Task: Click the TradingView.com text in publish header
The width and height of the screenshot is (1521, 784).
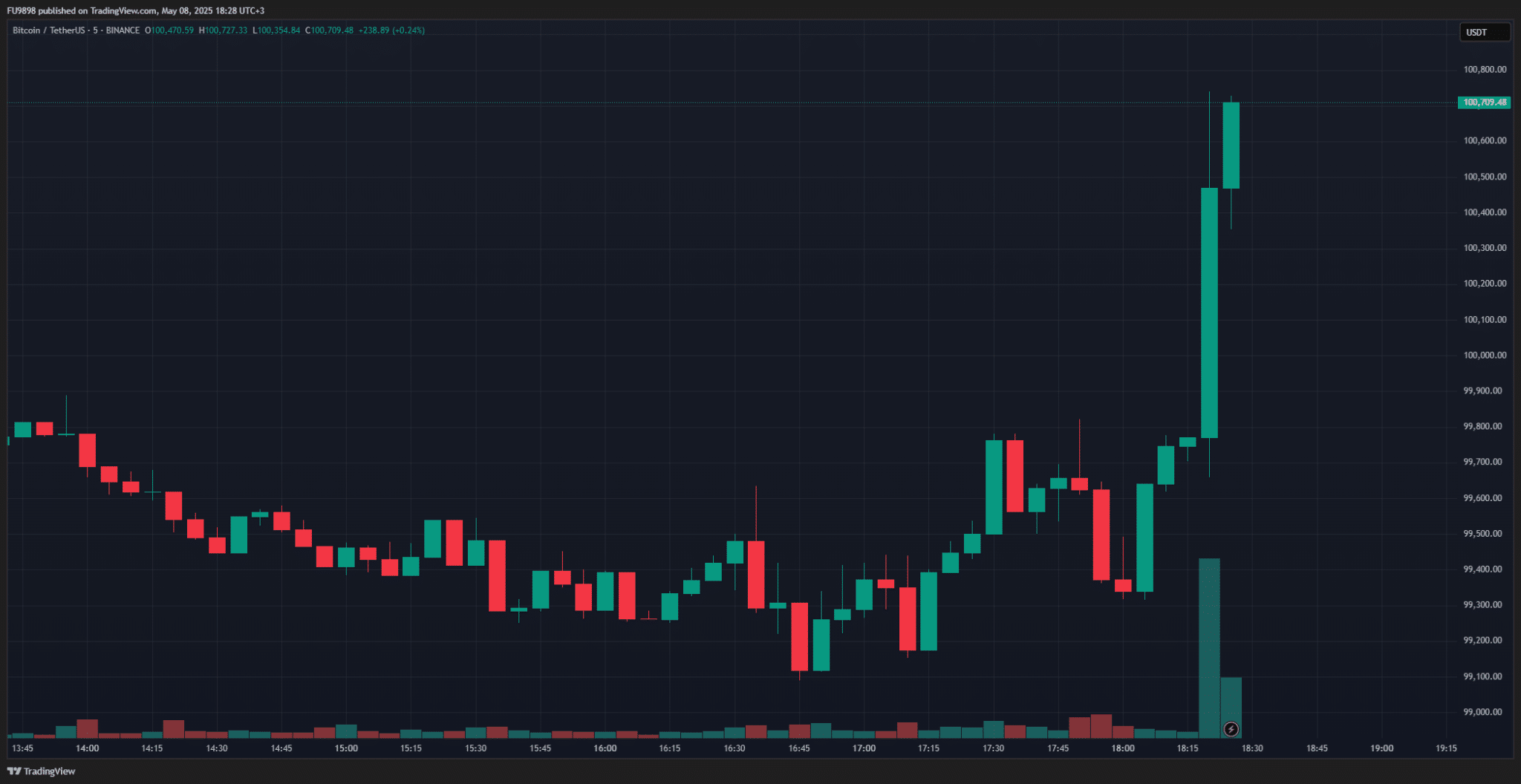Action: tap(123, 11)
